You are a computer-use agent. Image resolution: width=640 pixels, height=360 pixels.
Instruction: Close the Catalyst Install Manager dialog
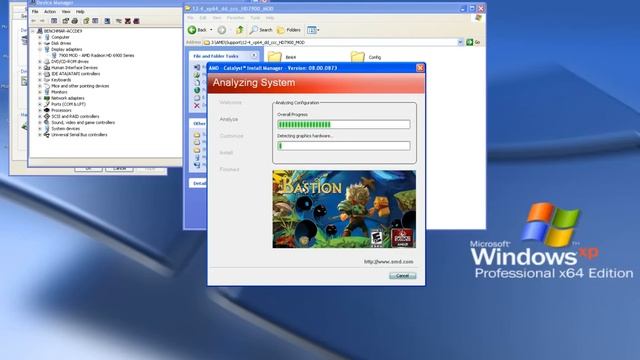pyautogui.click(x=420, y=68)
